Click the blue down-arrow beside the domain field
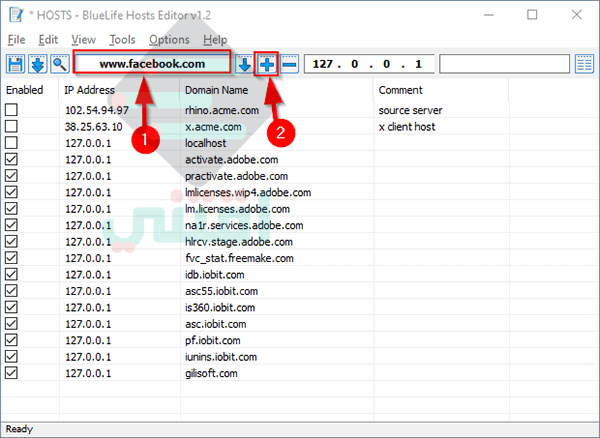Screen dimensions: 600x438 [x=245, y=64]
